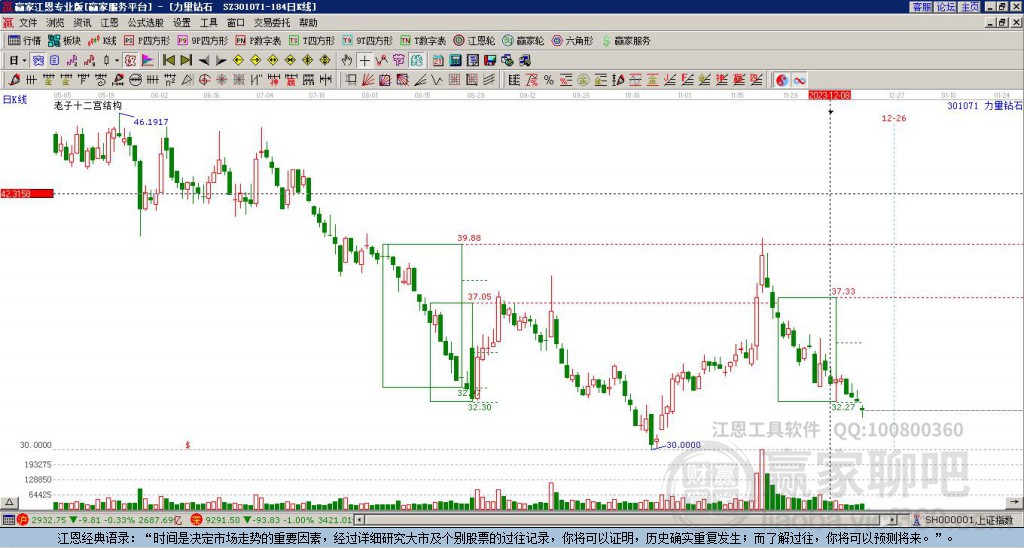The width and height of the screenshot is (1024, 548).
Task: Open the P四方形 tool
Action: [x=148, y=40]
